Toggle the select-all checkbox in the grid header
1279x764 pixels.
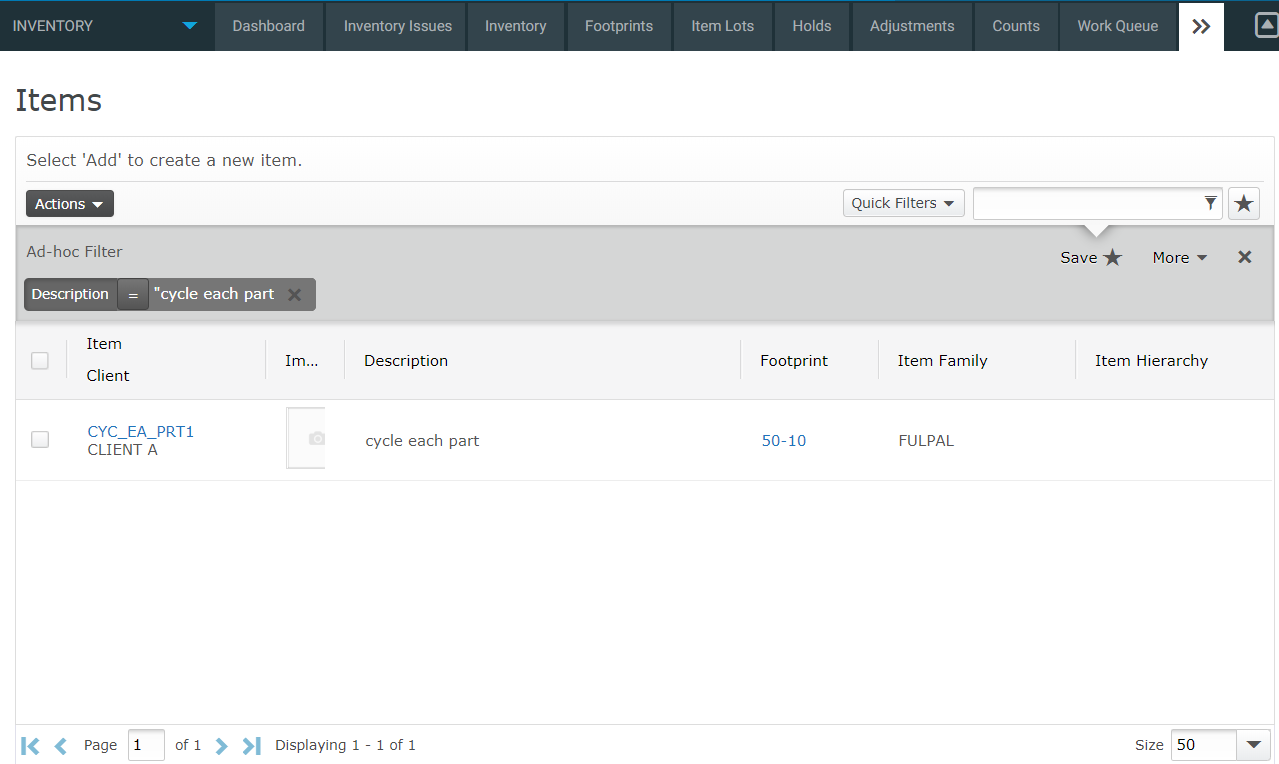[x=39, y=360]
